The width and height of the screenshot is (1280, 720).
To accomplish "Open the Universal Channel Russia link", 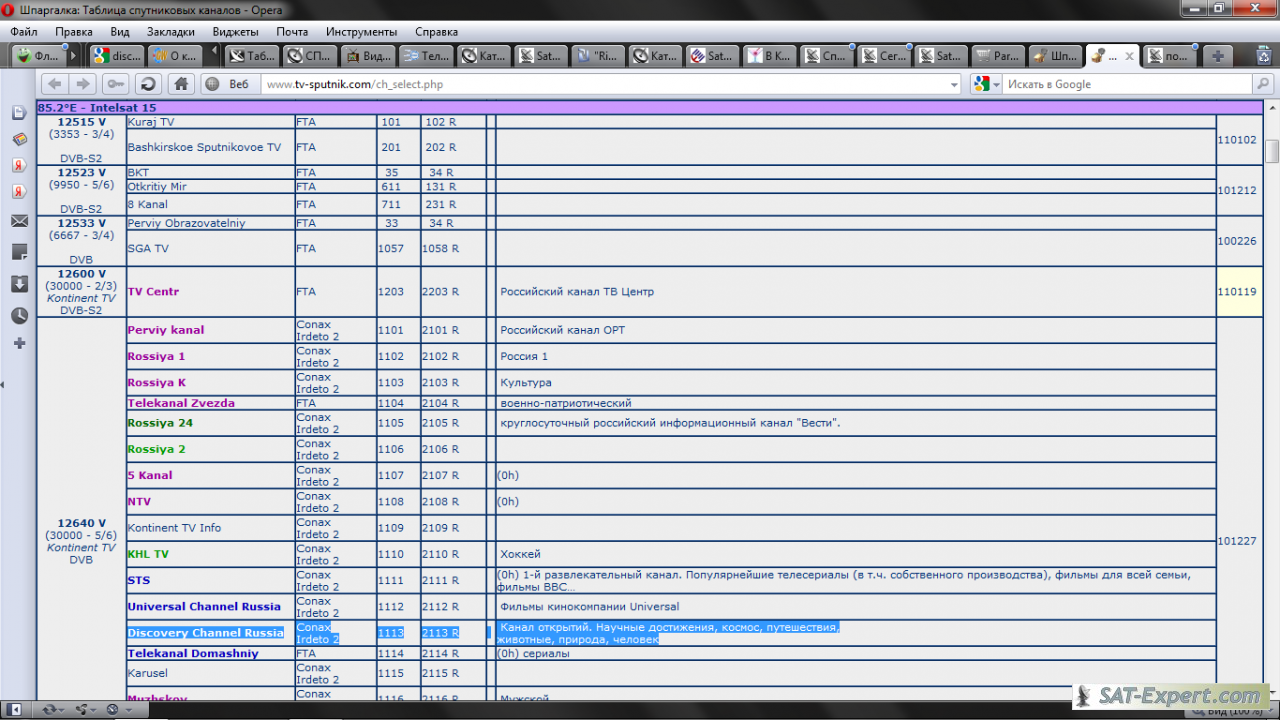I will 204,607.
